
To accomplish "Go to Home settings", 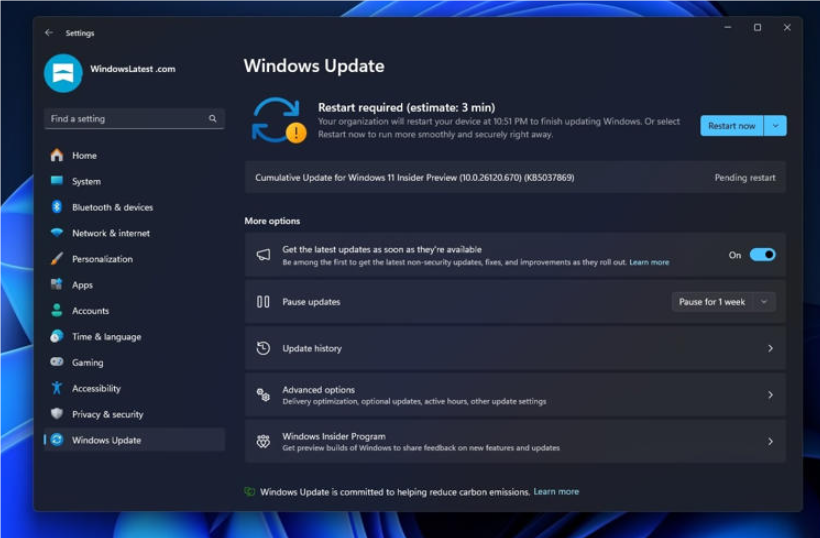I will click(x=135, y=155).
